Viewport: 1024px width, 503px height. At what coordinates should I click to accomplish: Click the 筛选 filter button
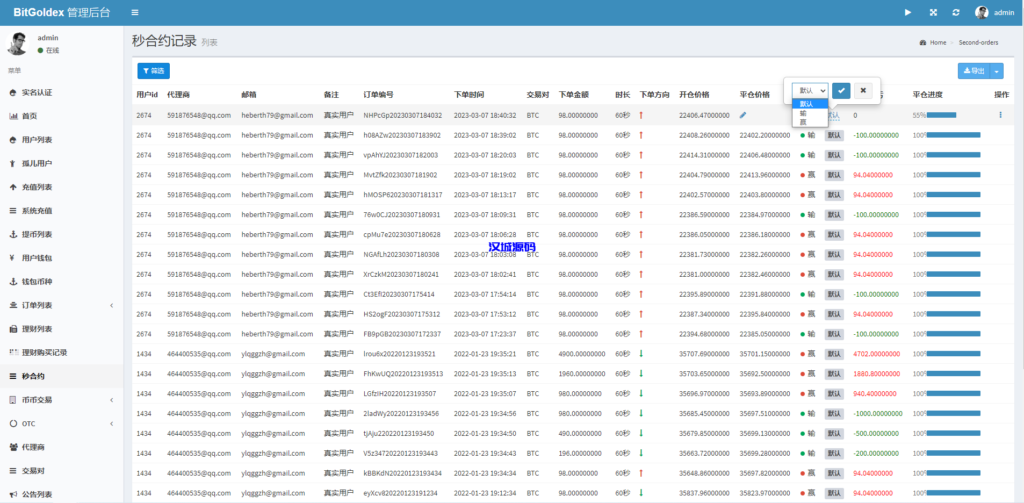click(x=153, y=71)
